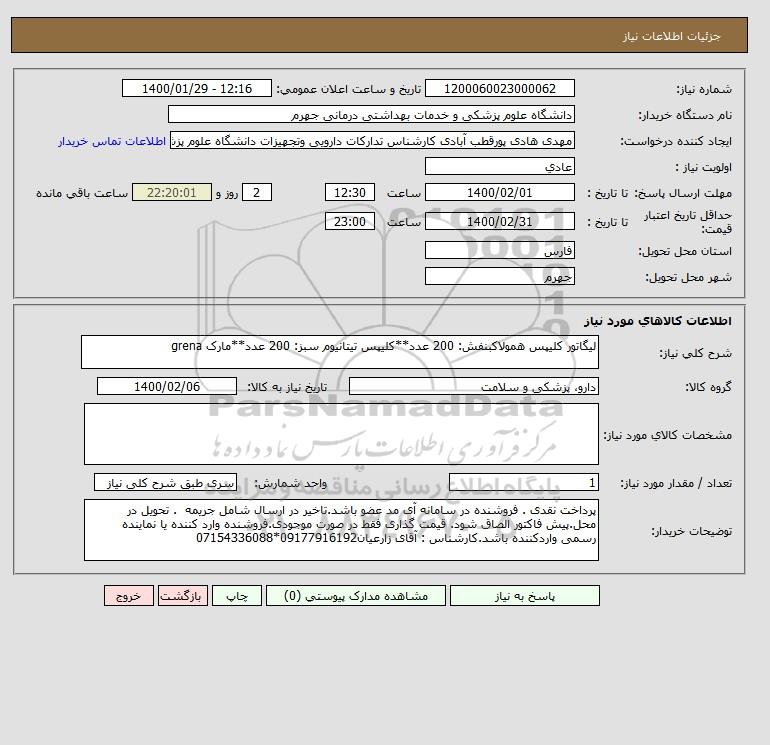Click the deadline time field 12:30
The width and height of the screenshot is (770, 745).
(350, 193)
